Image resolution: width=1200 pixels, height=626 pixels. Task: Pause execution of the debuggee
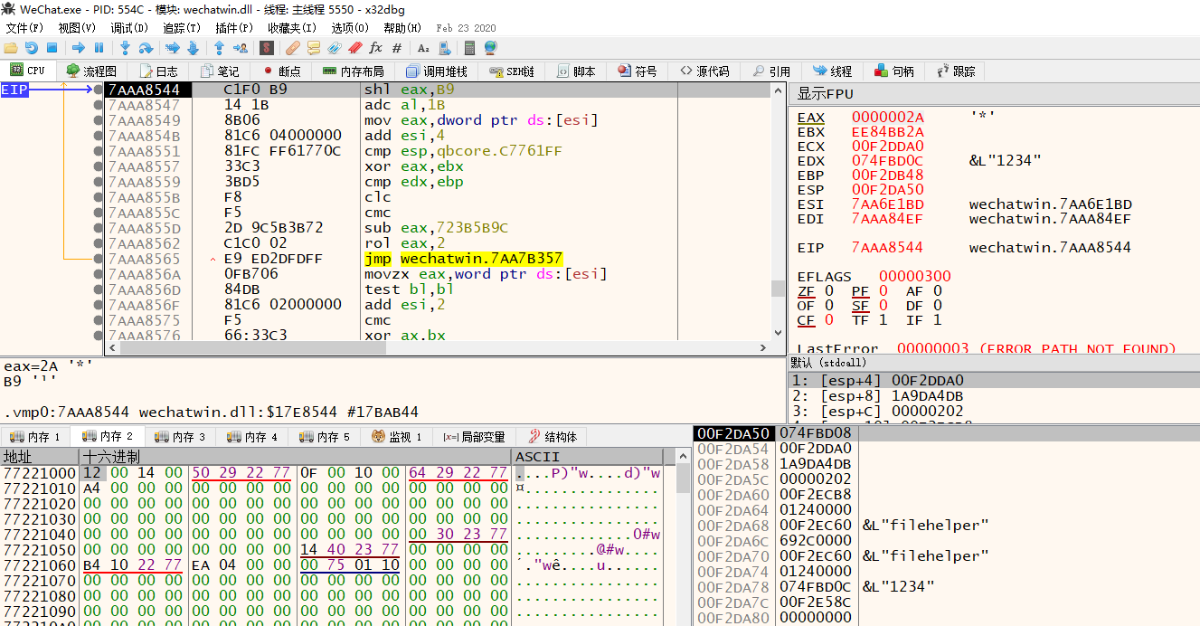[x=98, y=48]
